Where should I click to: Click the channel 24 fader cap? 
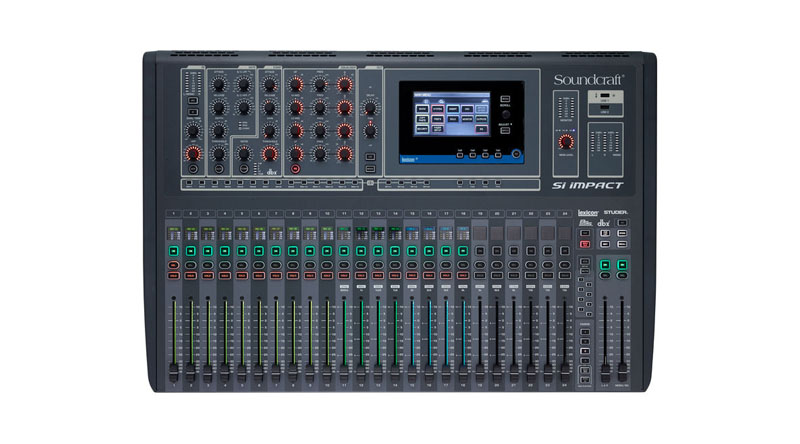[564, 370]
